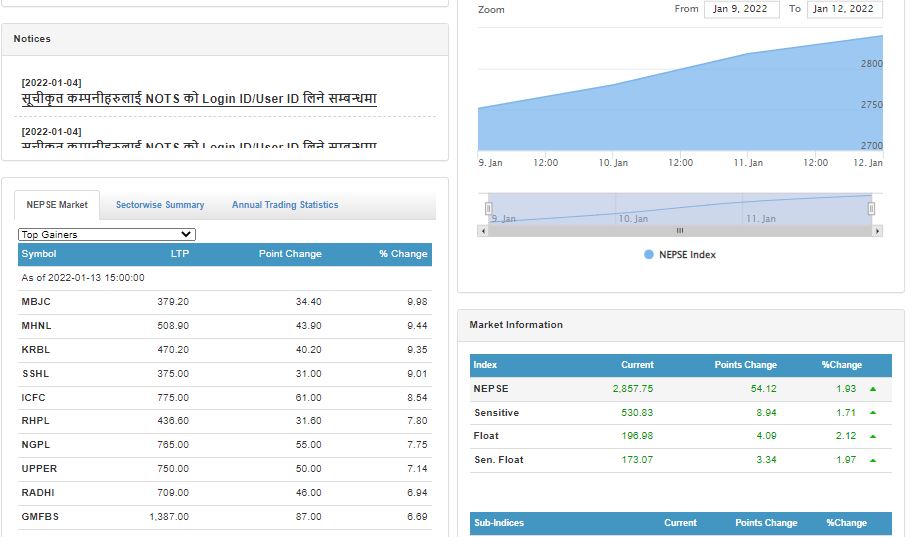This screenshot has width=913, height=537.
Task: Click the NEPSE index row label
Action: [x=491, y=389]
